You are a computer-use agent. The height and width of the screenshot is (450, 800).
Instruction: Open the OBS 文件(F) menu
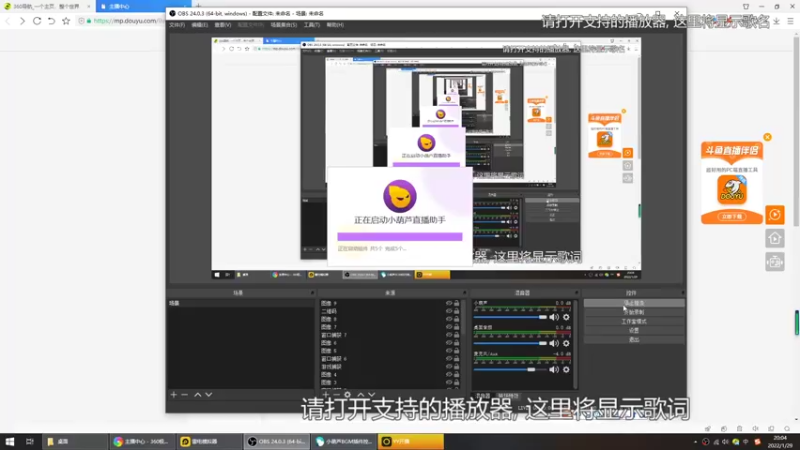tap(177, 24)
